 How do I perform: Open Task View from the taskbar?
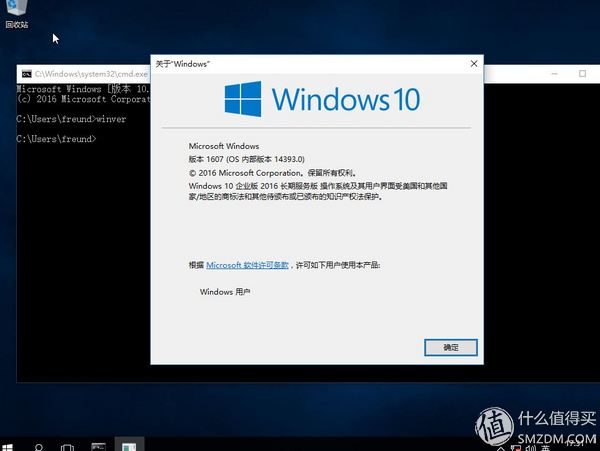(67, 447)
